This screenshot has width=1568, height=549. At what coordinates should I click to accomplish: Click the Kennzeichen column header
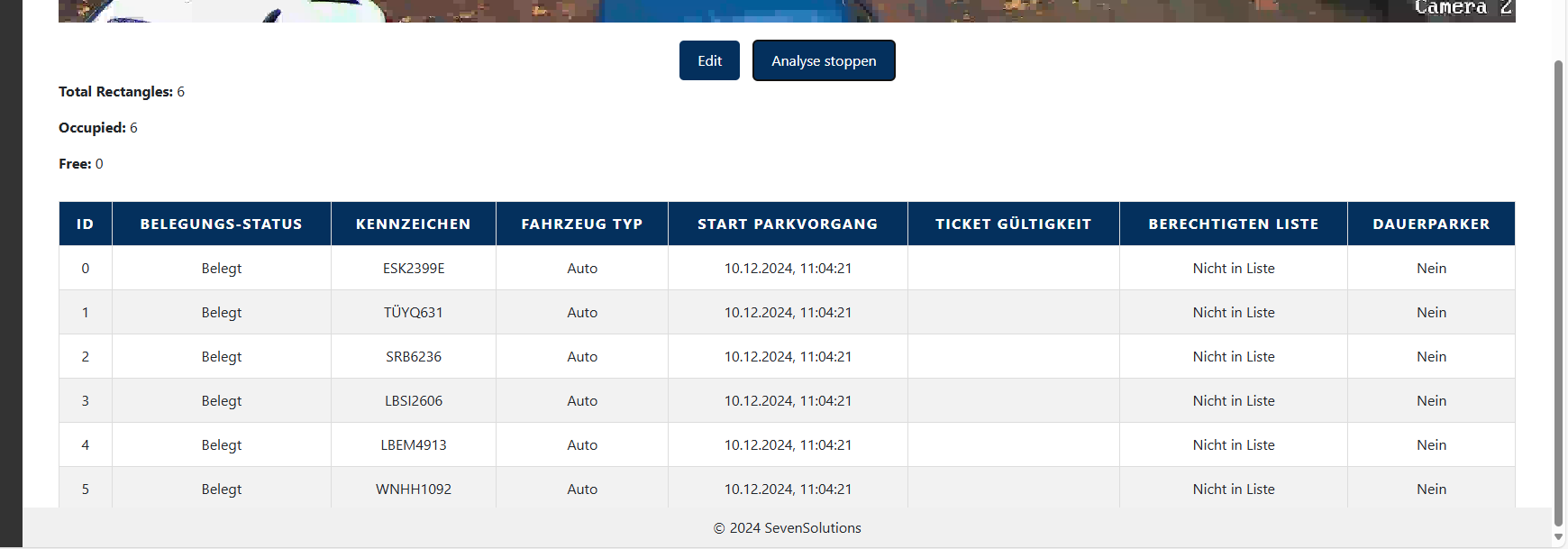(x=413, y=224)
